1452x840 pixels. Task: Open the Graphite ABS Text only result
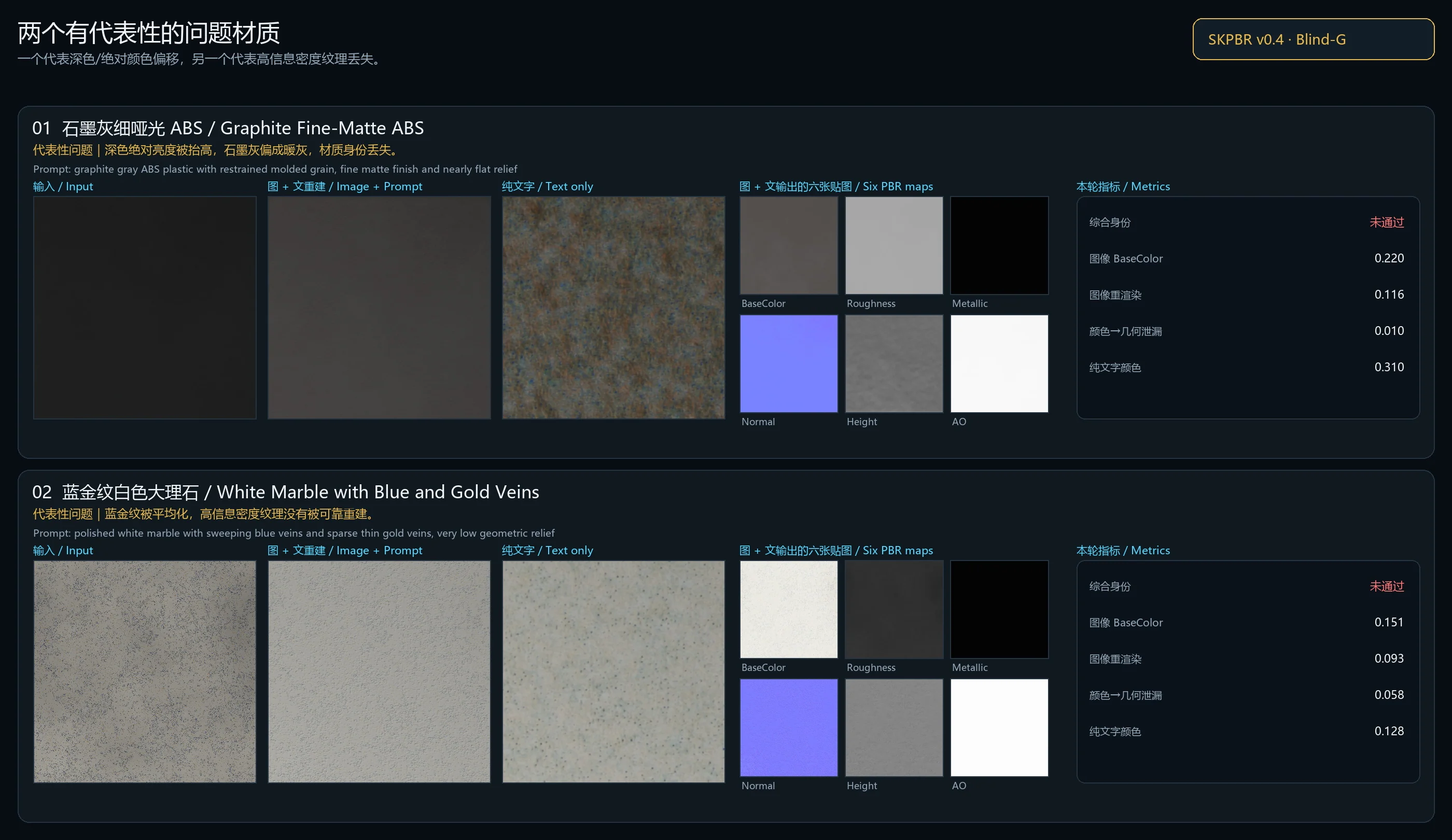coord(613,307)
